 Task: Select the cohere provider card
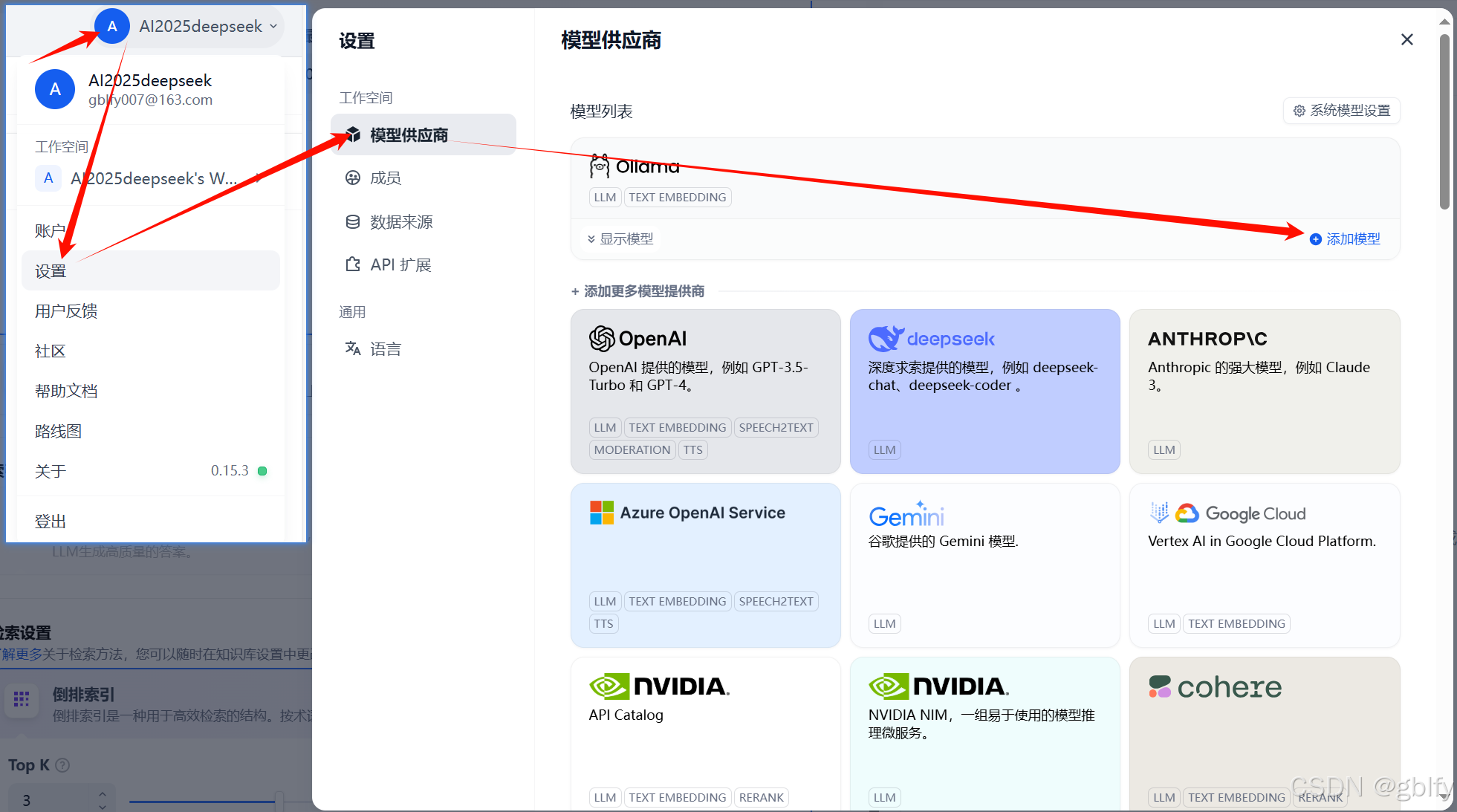point(1265,734)
